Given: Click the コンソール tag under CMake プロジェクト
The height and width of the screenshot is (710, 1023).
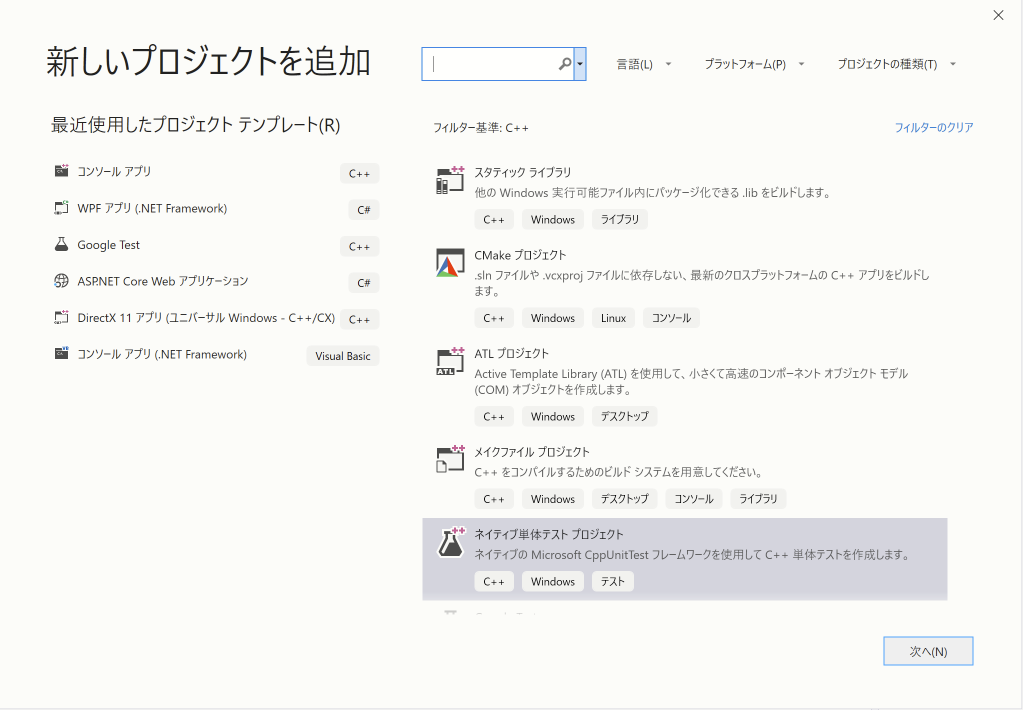Looking at the screenshot, I should tap(671, 318).
